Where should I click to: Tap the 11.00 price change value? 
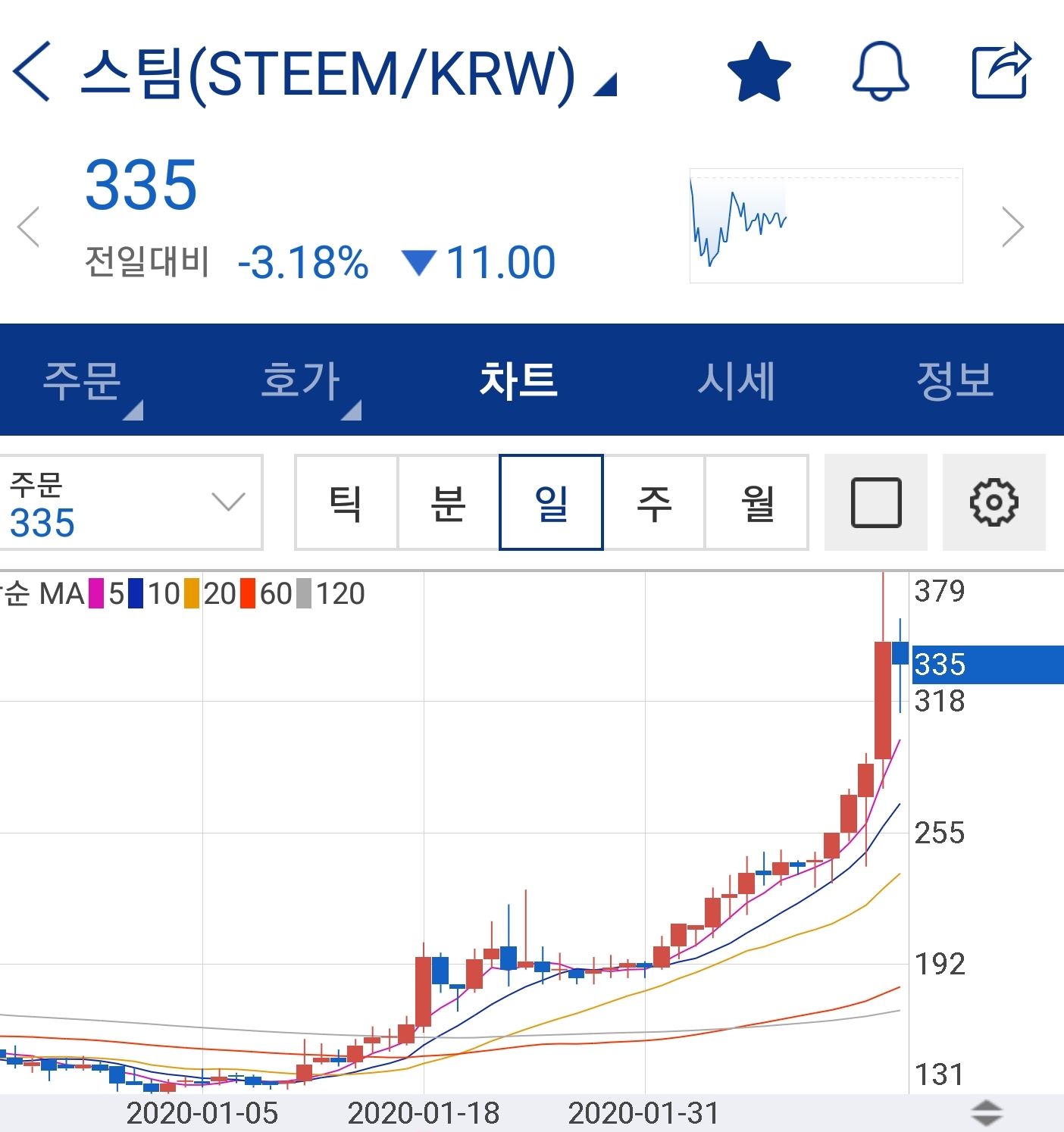coord(501,263)
